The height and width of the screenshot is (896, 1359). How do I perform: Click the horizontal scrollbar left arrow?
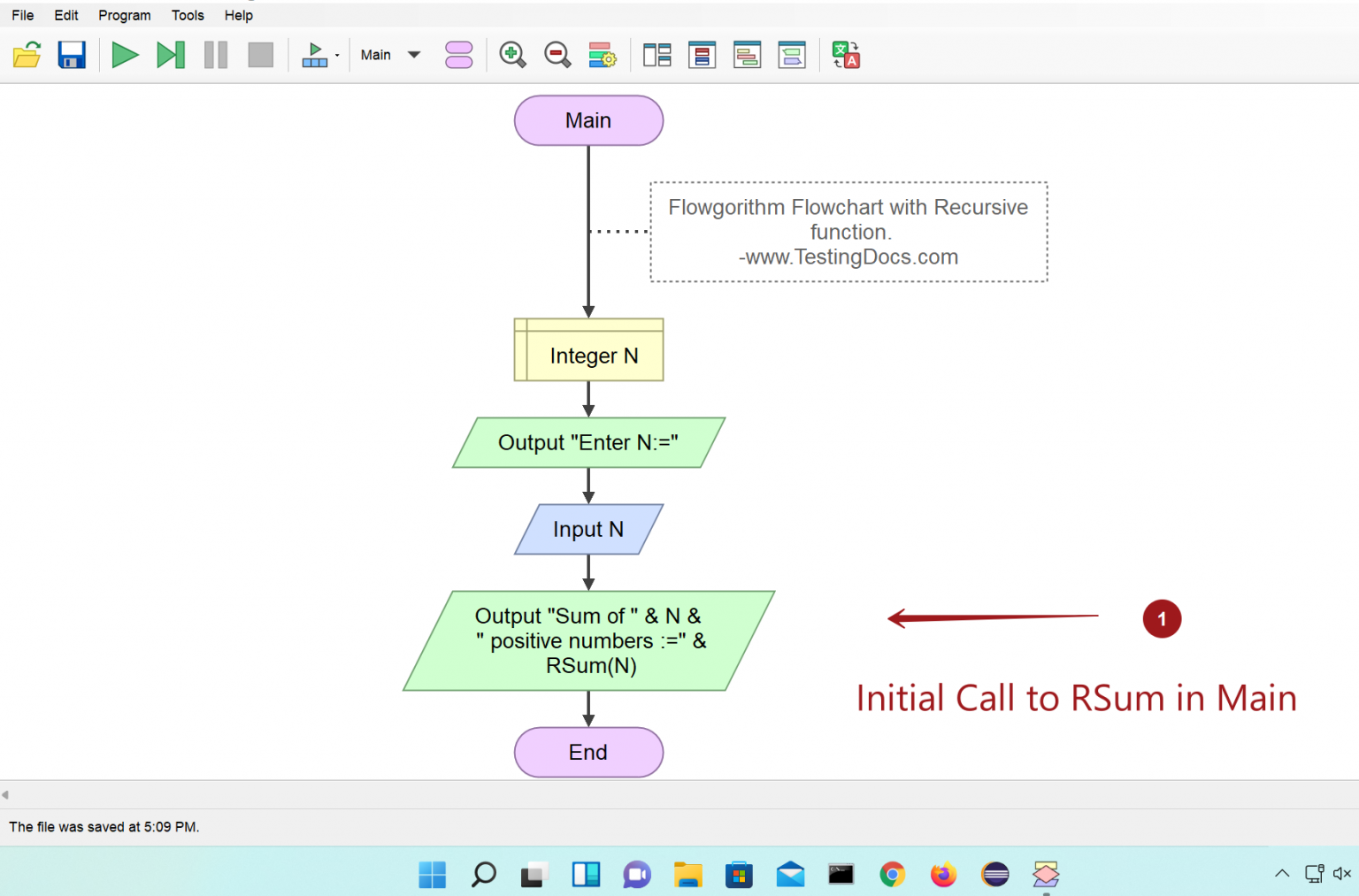click(5, 794)
